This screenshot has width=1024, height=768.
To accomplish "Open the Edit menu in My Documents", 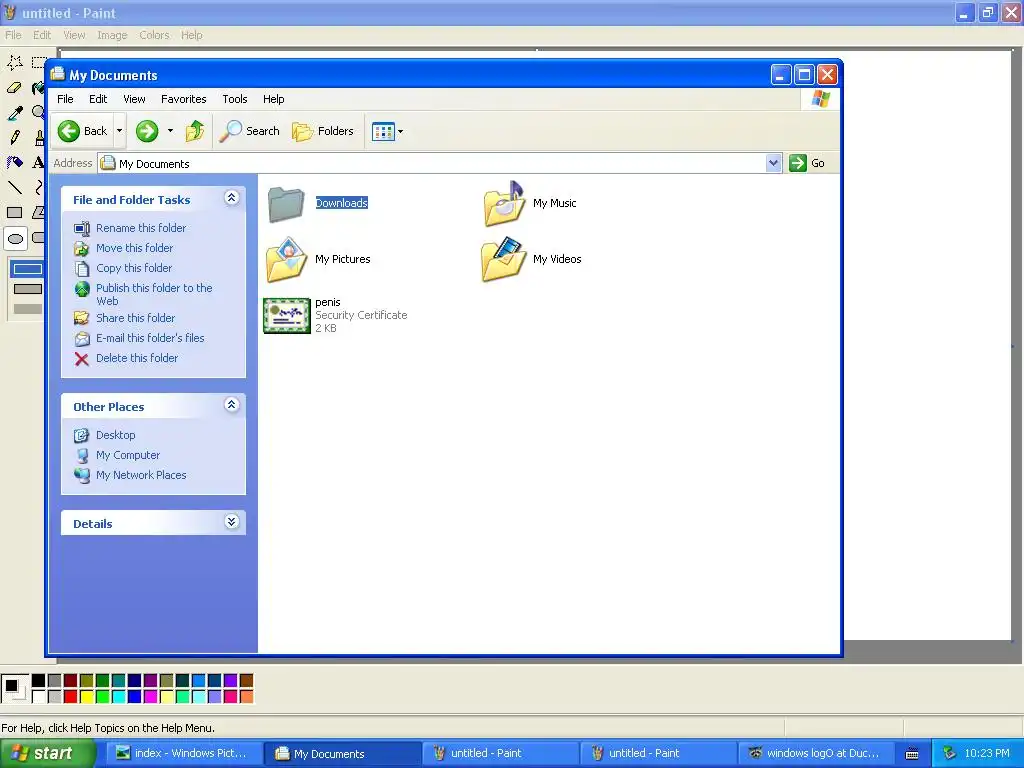I will pos(98,99).
